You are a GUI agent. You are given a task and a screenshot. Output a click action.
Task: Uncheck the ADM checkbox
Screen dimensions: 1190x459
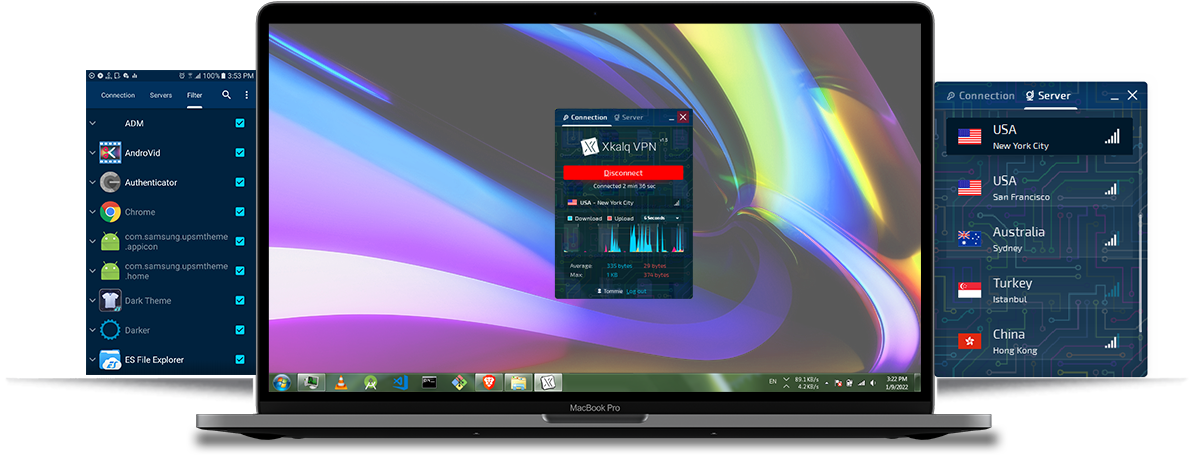tap(240, 123)
